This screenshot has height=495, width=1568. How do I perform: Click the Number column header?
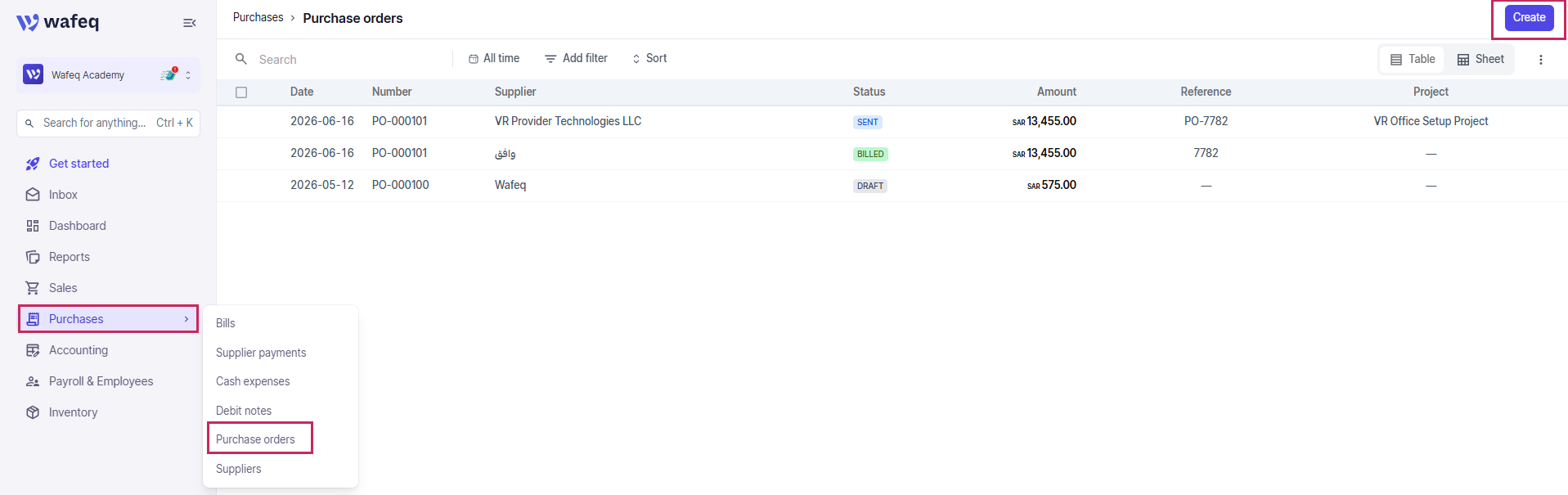392,92
